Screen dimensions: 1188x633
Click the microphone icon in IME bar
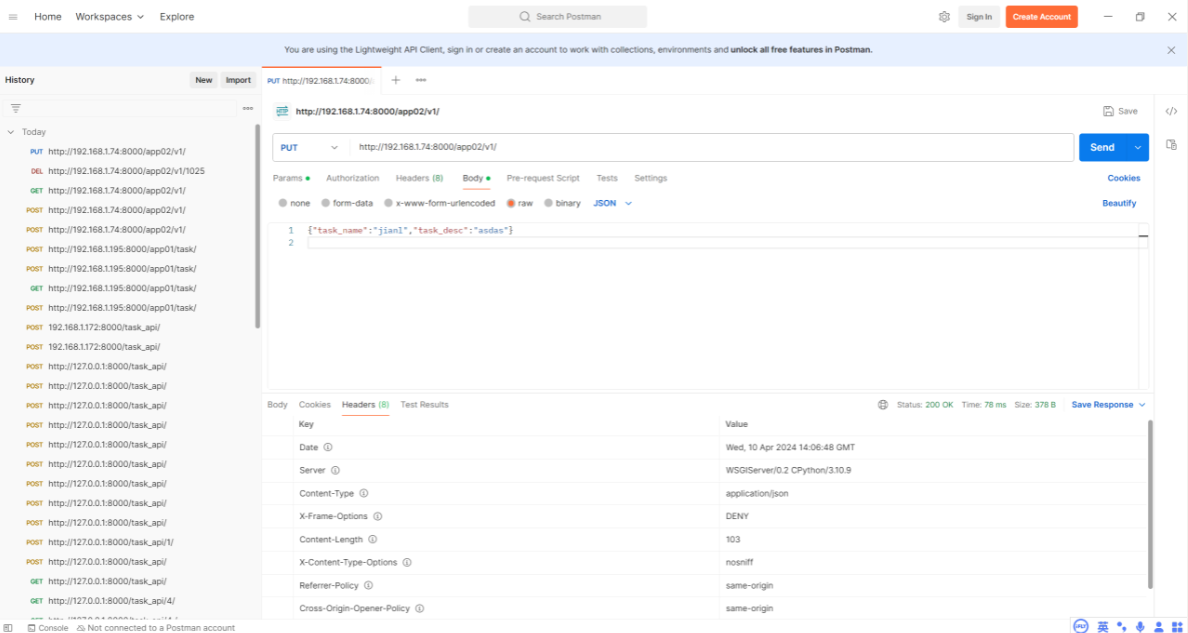tap(1140, 627)
